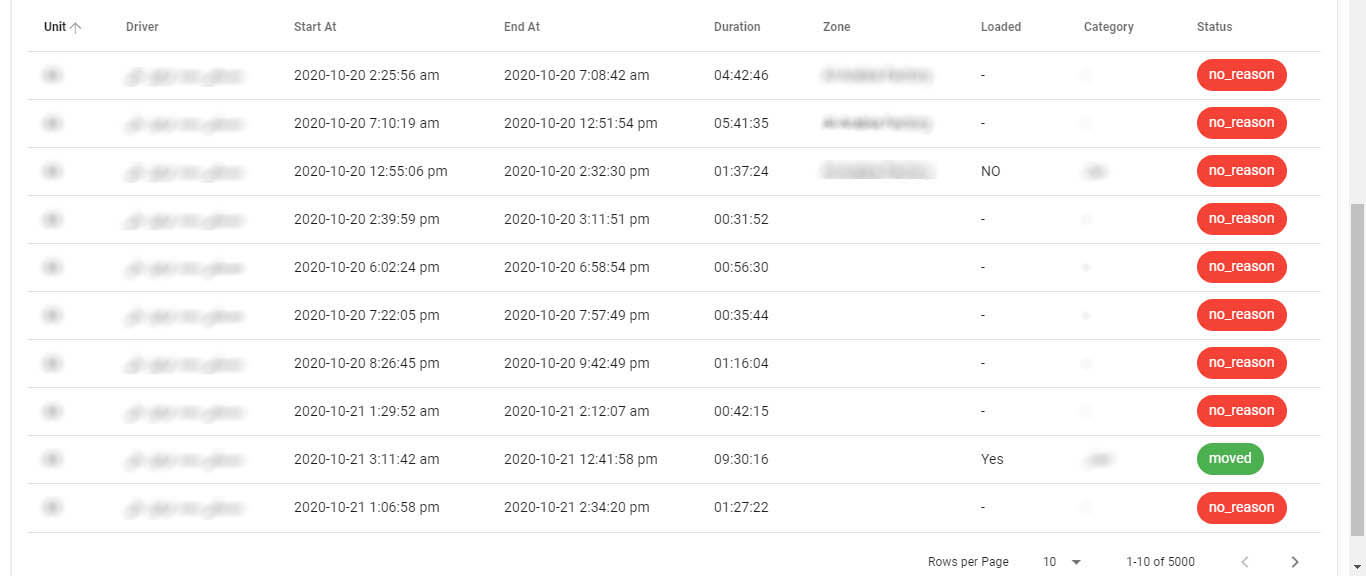Click no_reason badge for 04:42:46 duration row
1366x576 pixels.
(1242, 75)
